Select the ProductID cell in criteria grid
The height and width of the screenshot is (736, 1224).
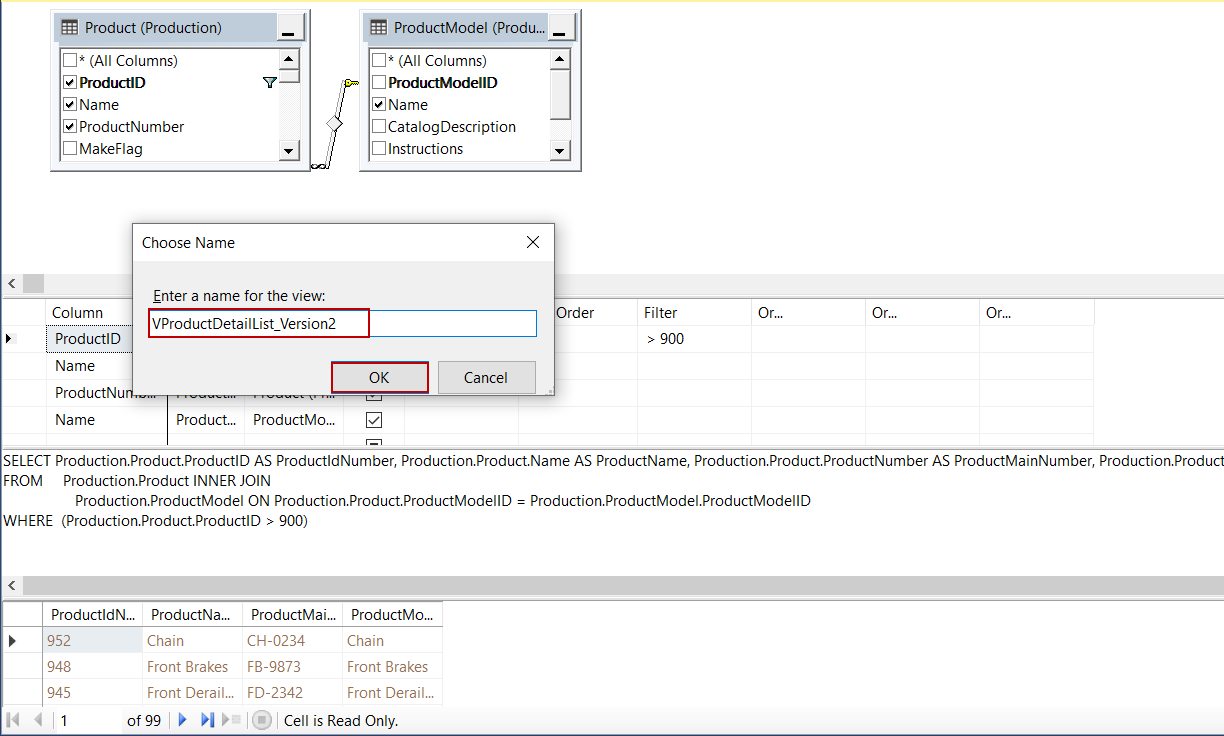coord(88,339)
